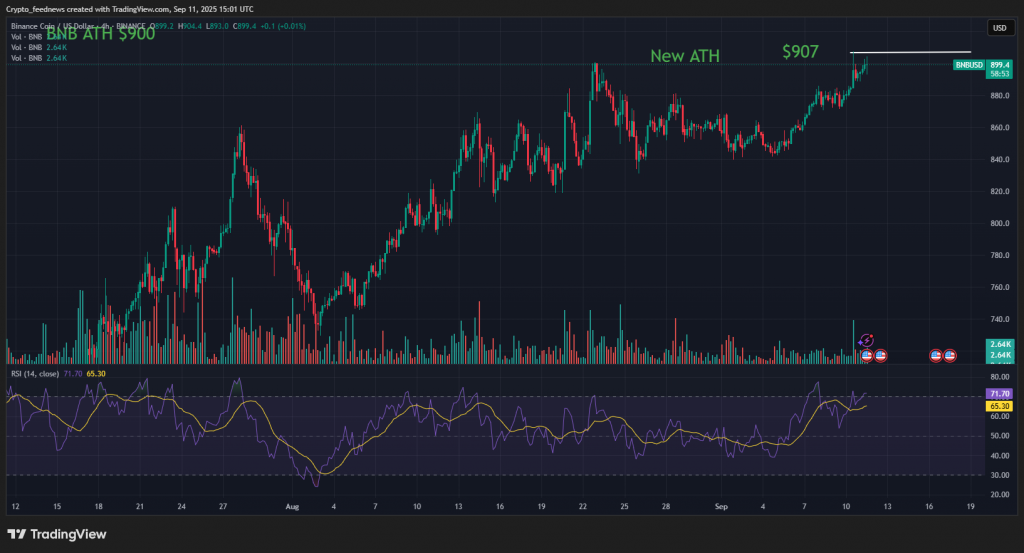
Task: Select the 'New ATH' text annotation
Action: (684, 56)
